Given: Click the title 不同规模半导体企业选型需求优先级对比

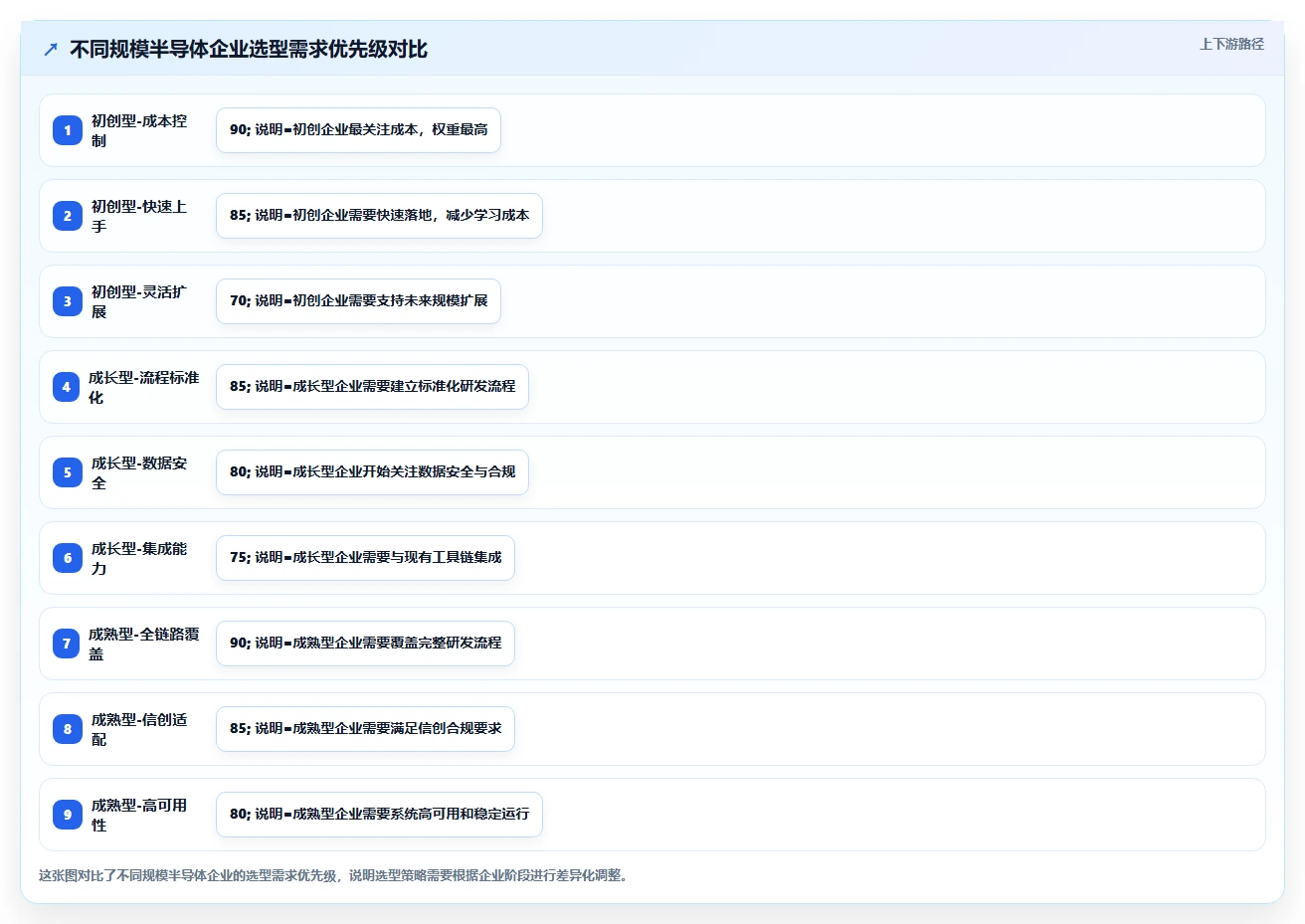Looking at the screenshot, I should pyautogui.click(x=249, y=50).
